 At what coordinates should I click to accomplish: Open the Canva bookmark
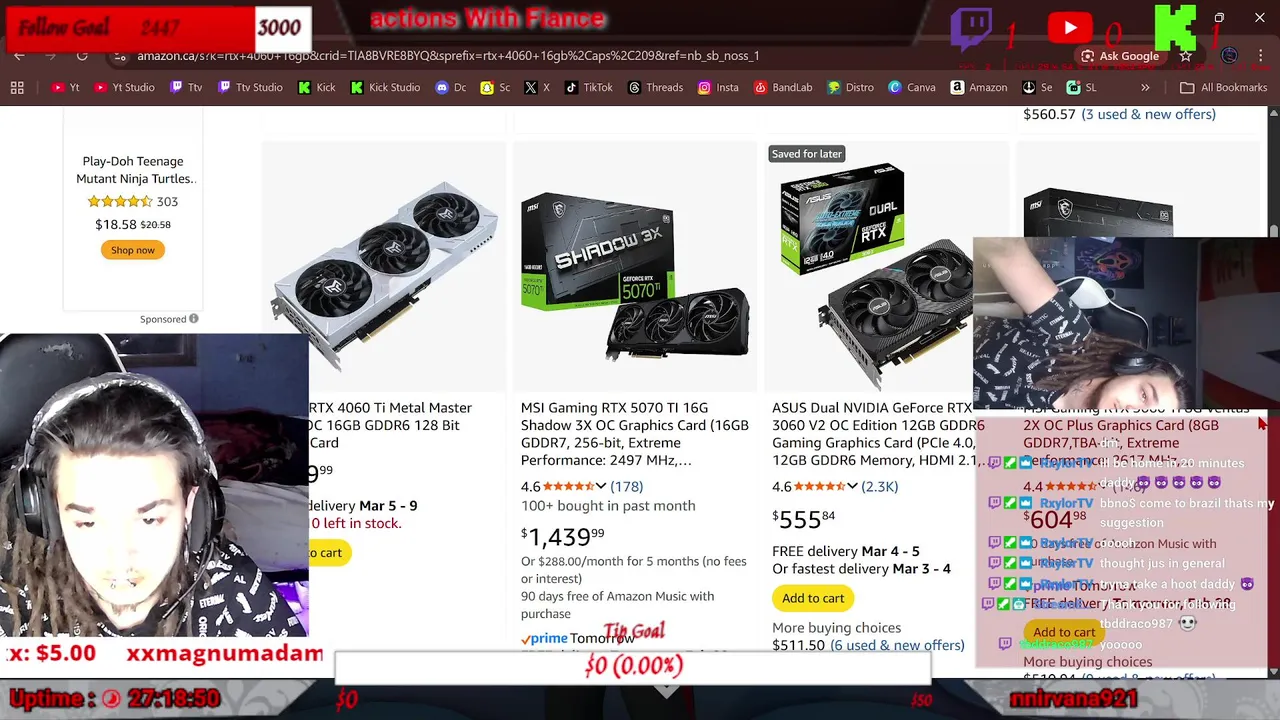point(912,88)
